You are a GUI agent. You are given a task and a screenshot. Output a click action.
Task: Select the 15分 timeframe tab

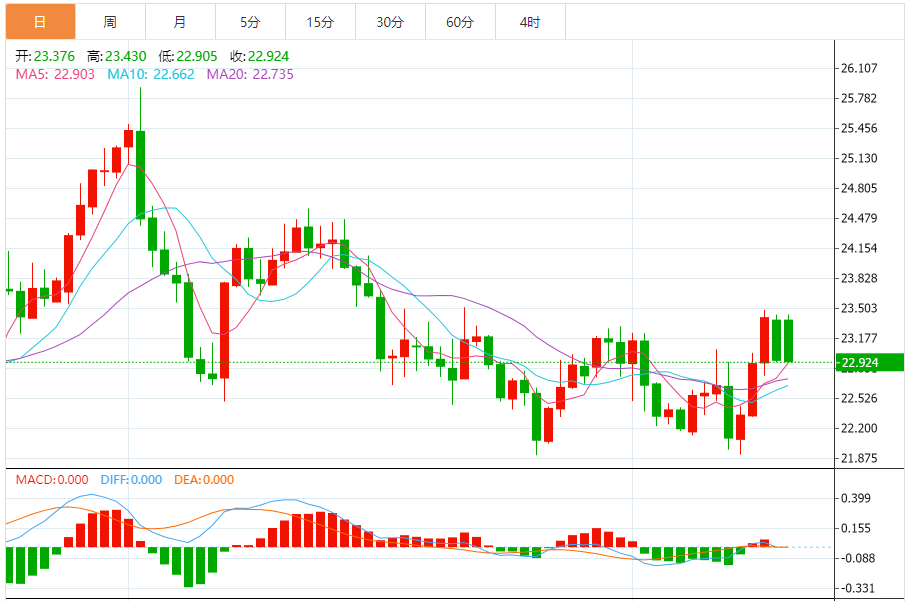click(x=320, y=22)
